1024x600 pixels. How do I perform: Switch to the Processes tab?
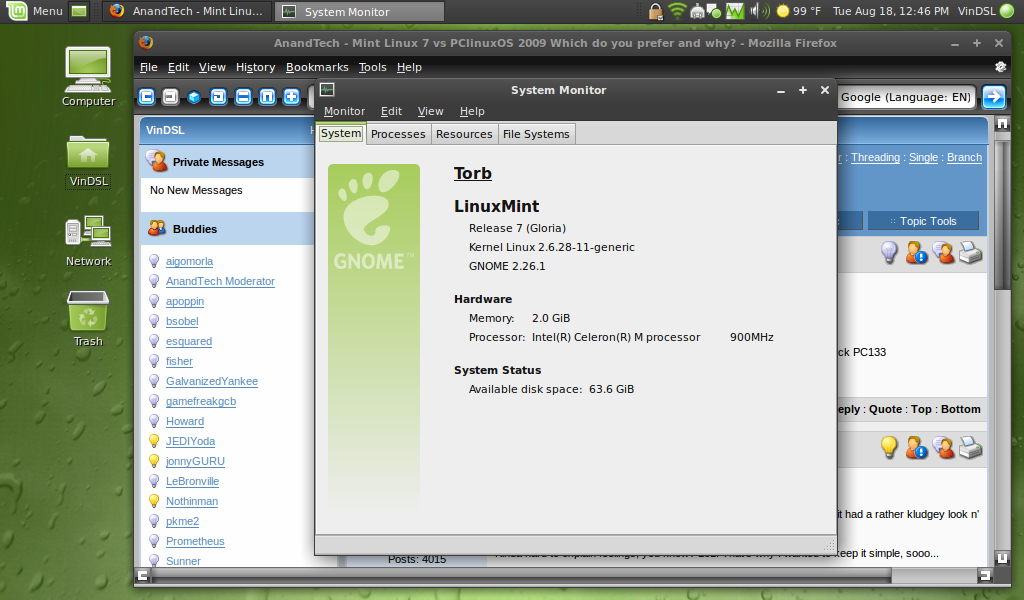pos(398,134)
